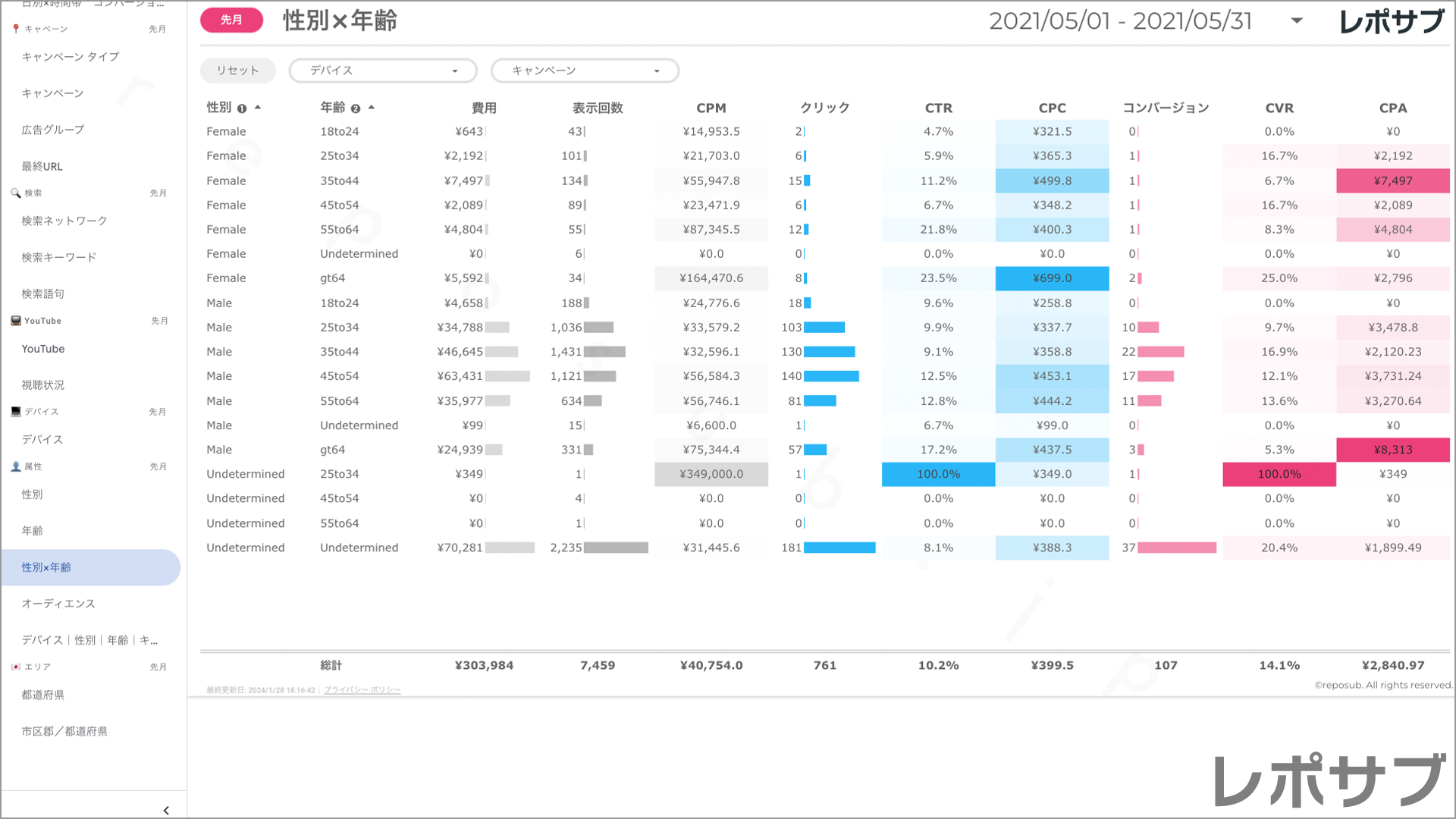Click the レポサブ logo at top right
1456x819 pixels.
point(1394,20)
